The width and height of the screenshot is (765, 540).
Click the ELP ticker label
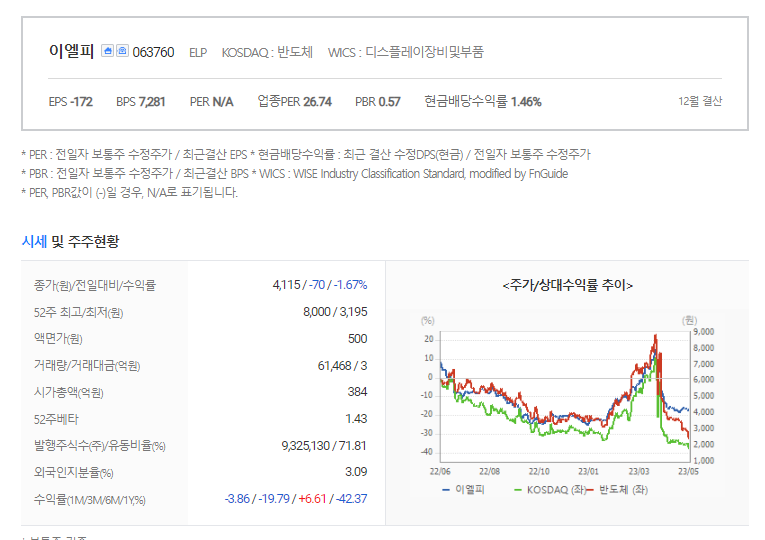click(198, 53)
